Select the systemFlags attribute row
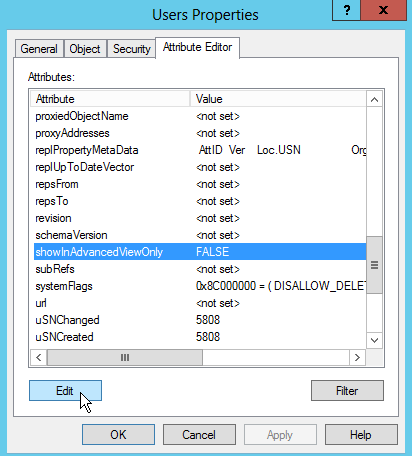412x456 pixels. pos(200,286)
